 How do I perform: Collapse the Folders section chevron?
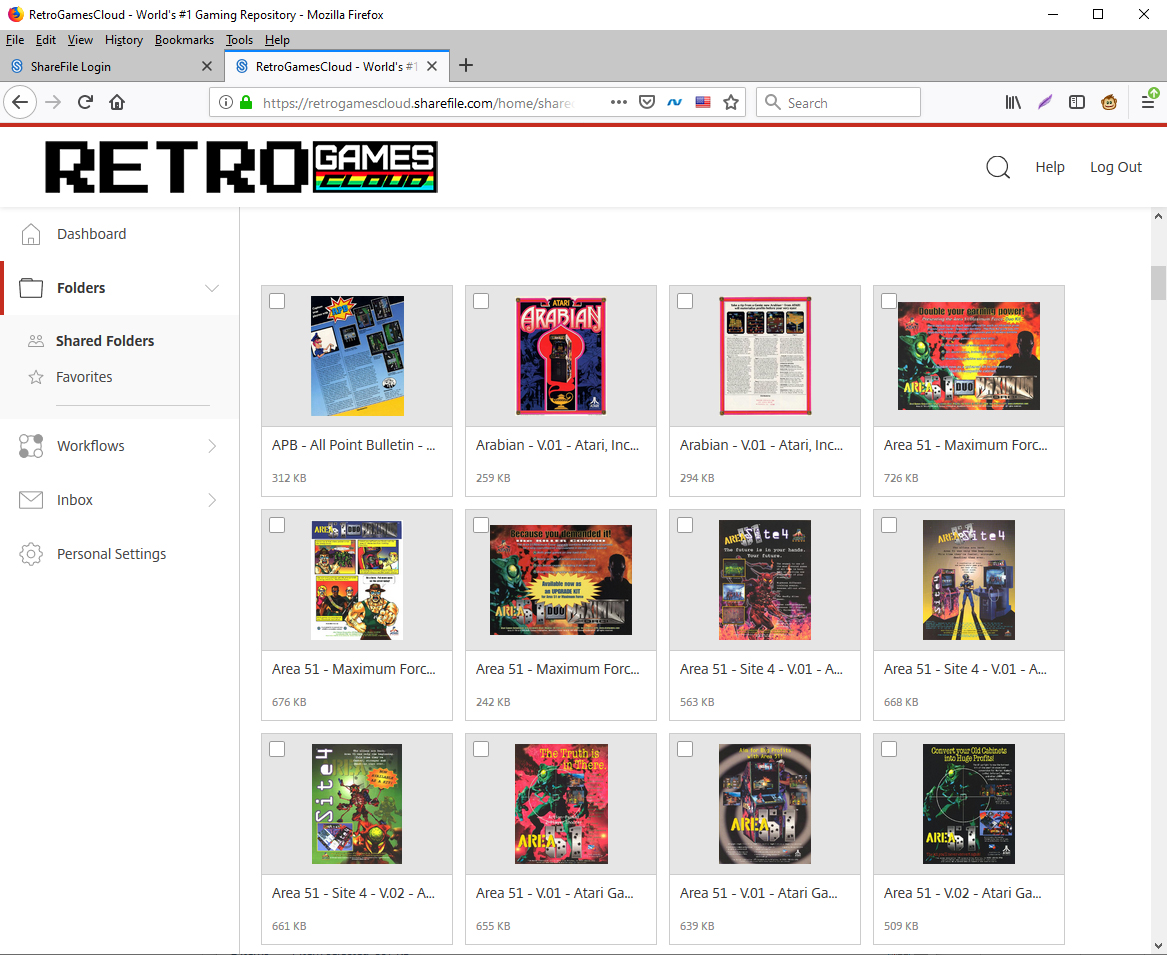point(212,288)
